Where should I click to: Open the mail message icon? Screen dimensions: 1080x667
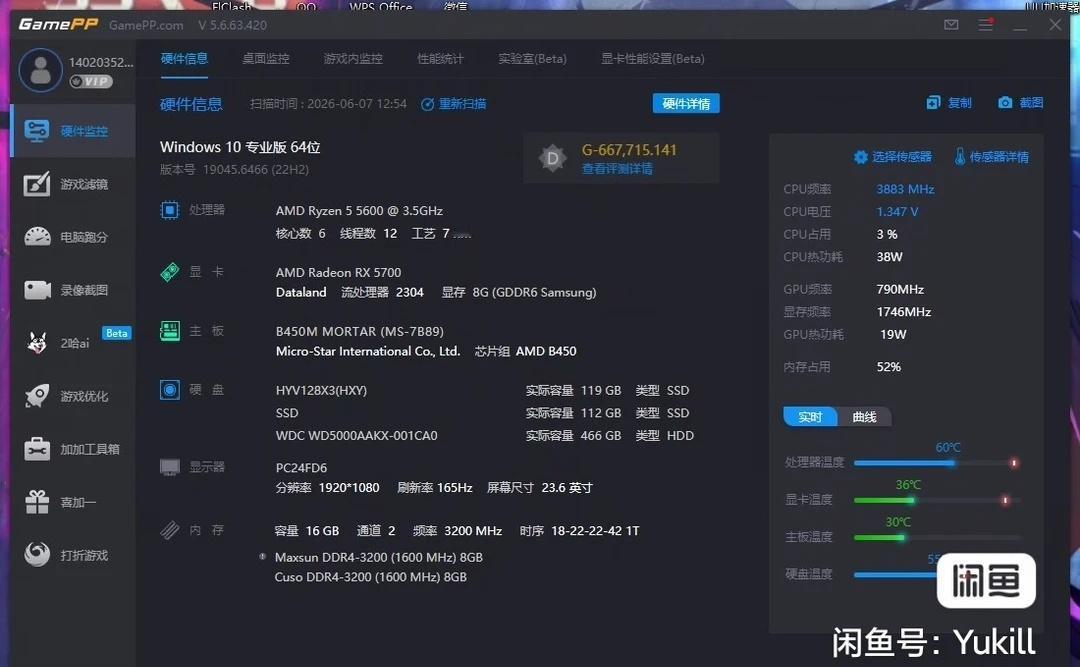(x=951, y=25)
